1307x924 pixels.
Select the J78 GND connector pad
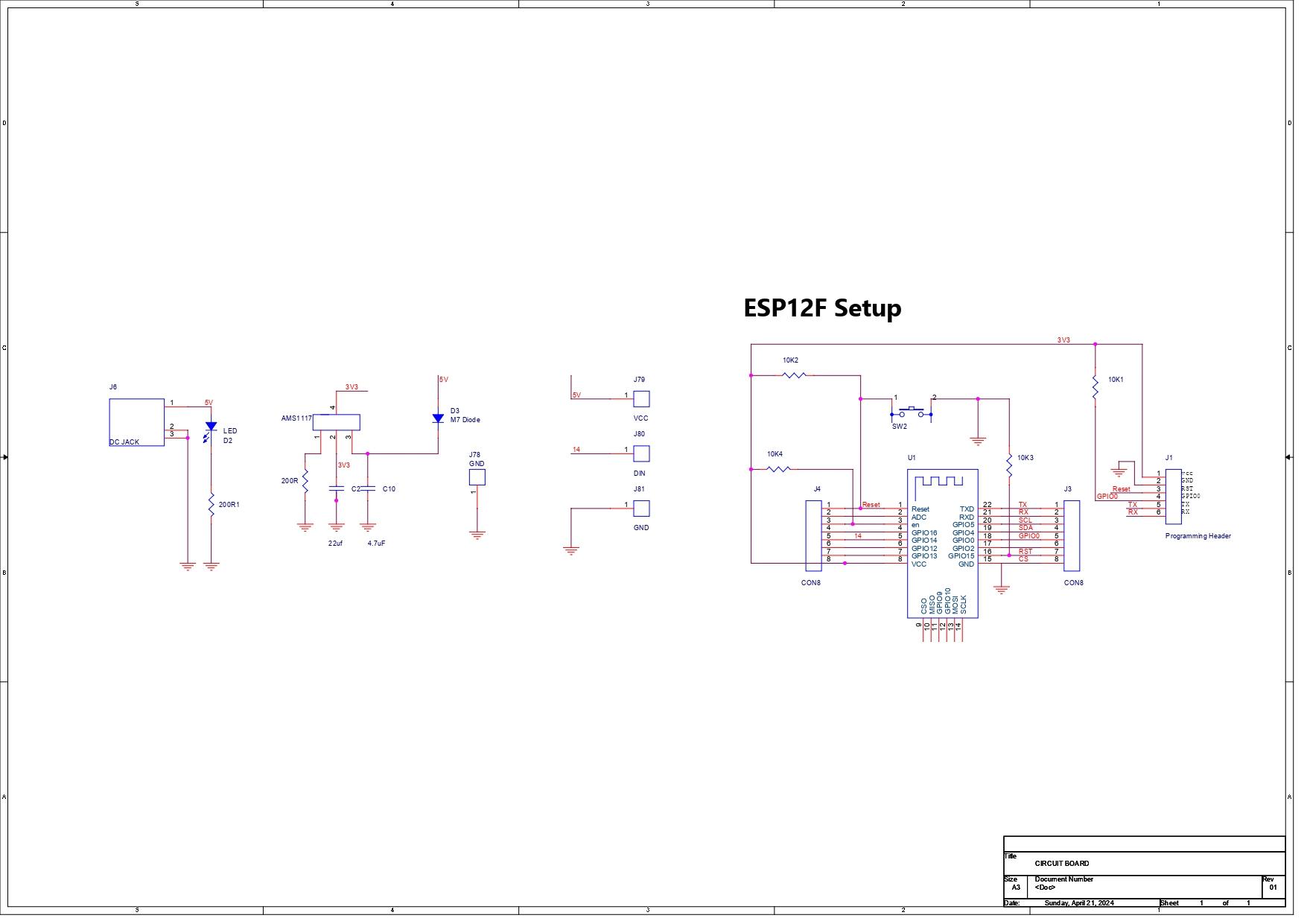tap(477, 477)
